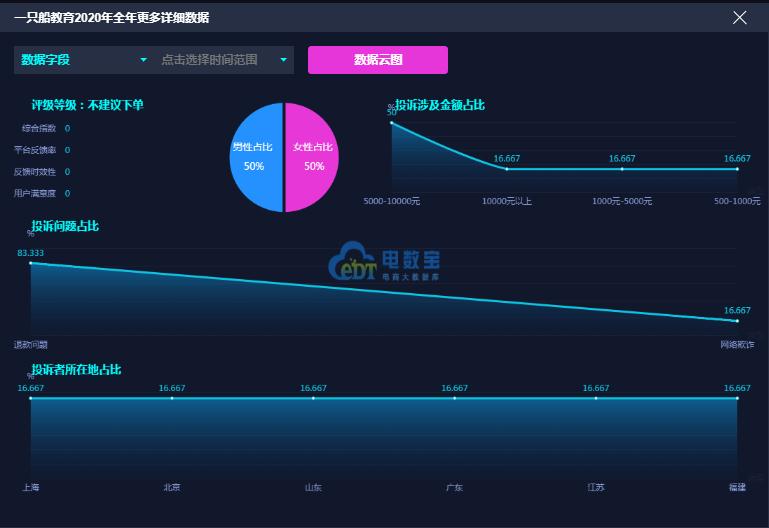Viewport: 769px width, 528px height.
Task: Select the 江苏 data point marker
Action: (596, 398)
